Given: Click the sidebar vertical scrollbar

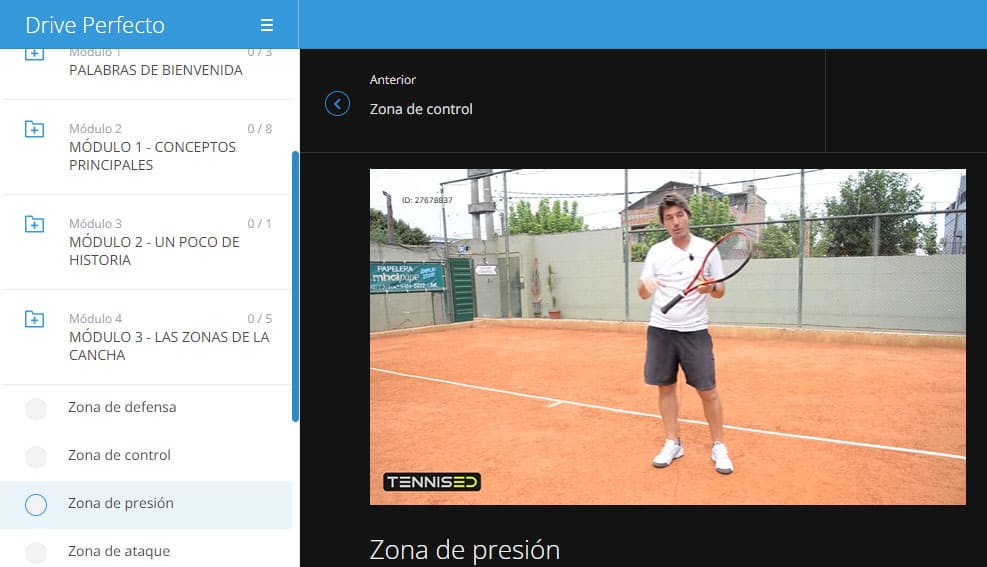Looking at the screenshot, I should (x=295, y=286).
